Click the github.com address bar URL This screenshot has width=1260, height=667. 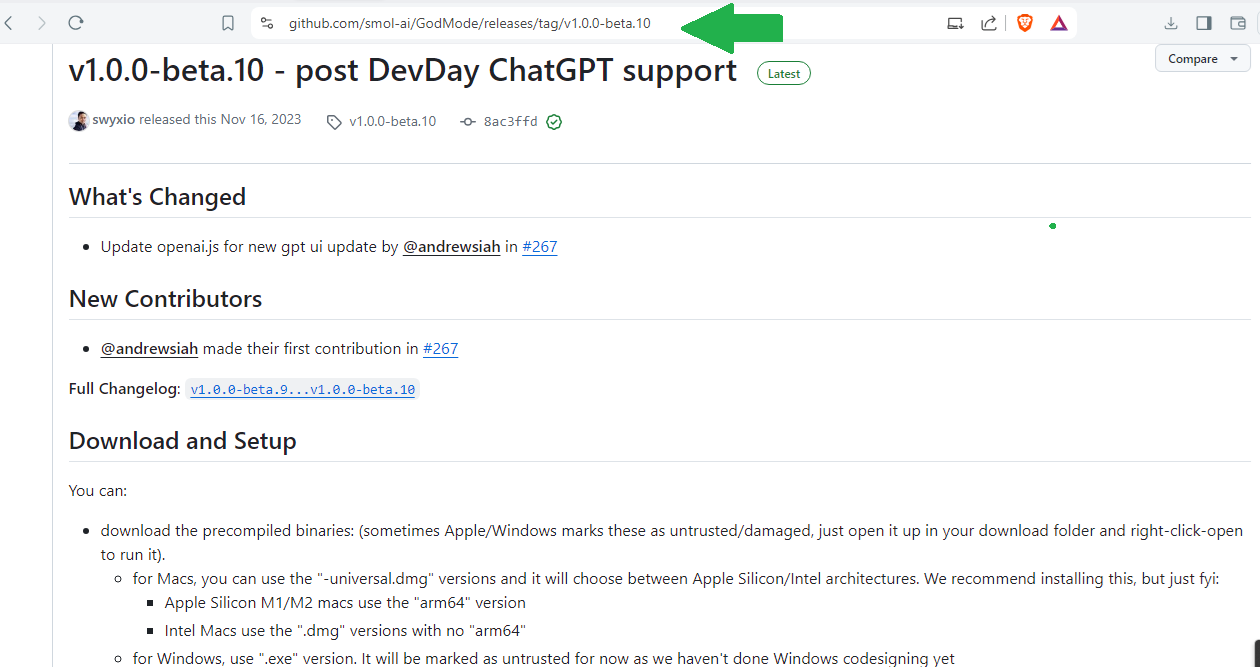click(x=470, y=23)
